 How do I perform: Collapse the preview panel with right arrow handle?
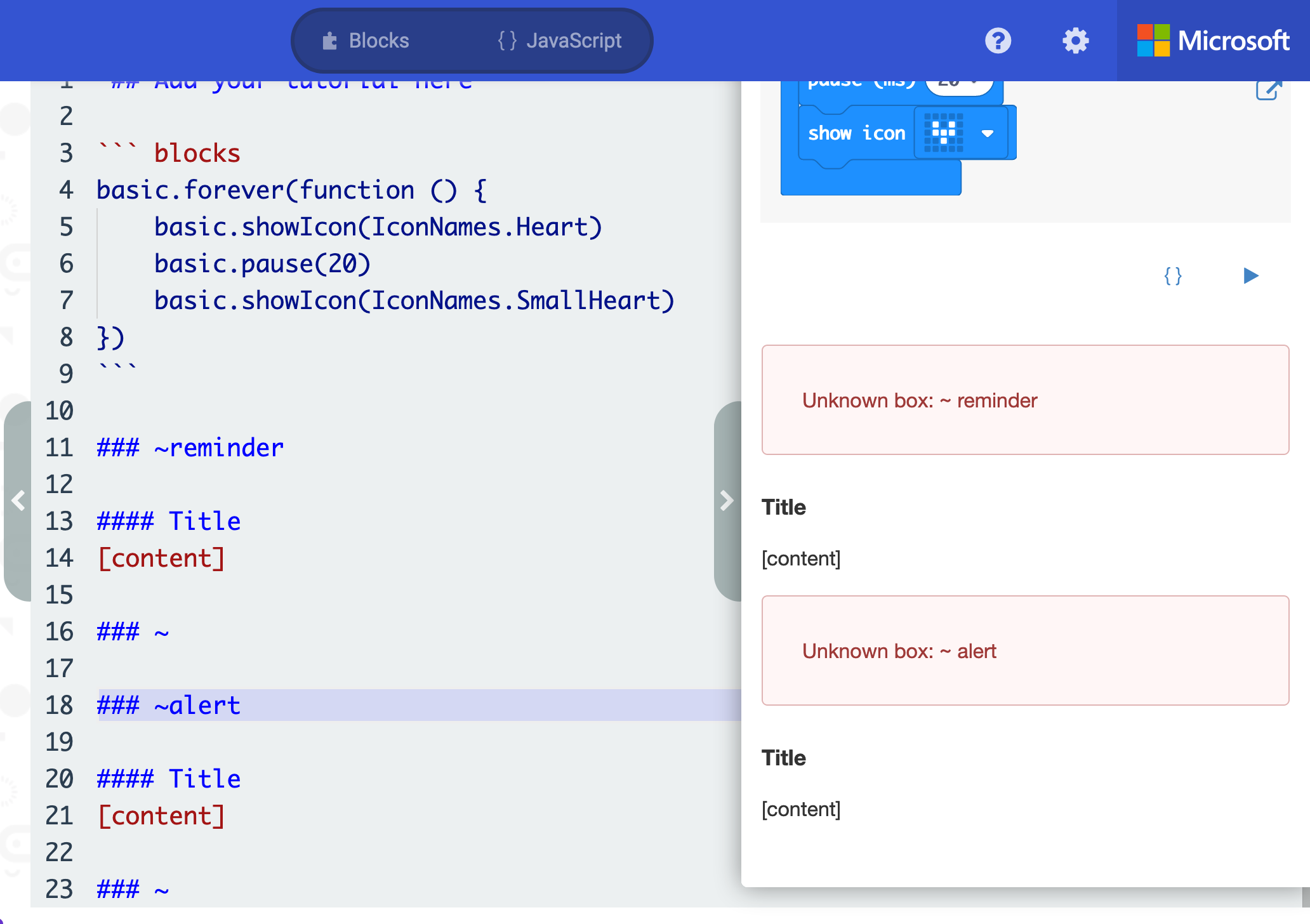click(727, 501)
